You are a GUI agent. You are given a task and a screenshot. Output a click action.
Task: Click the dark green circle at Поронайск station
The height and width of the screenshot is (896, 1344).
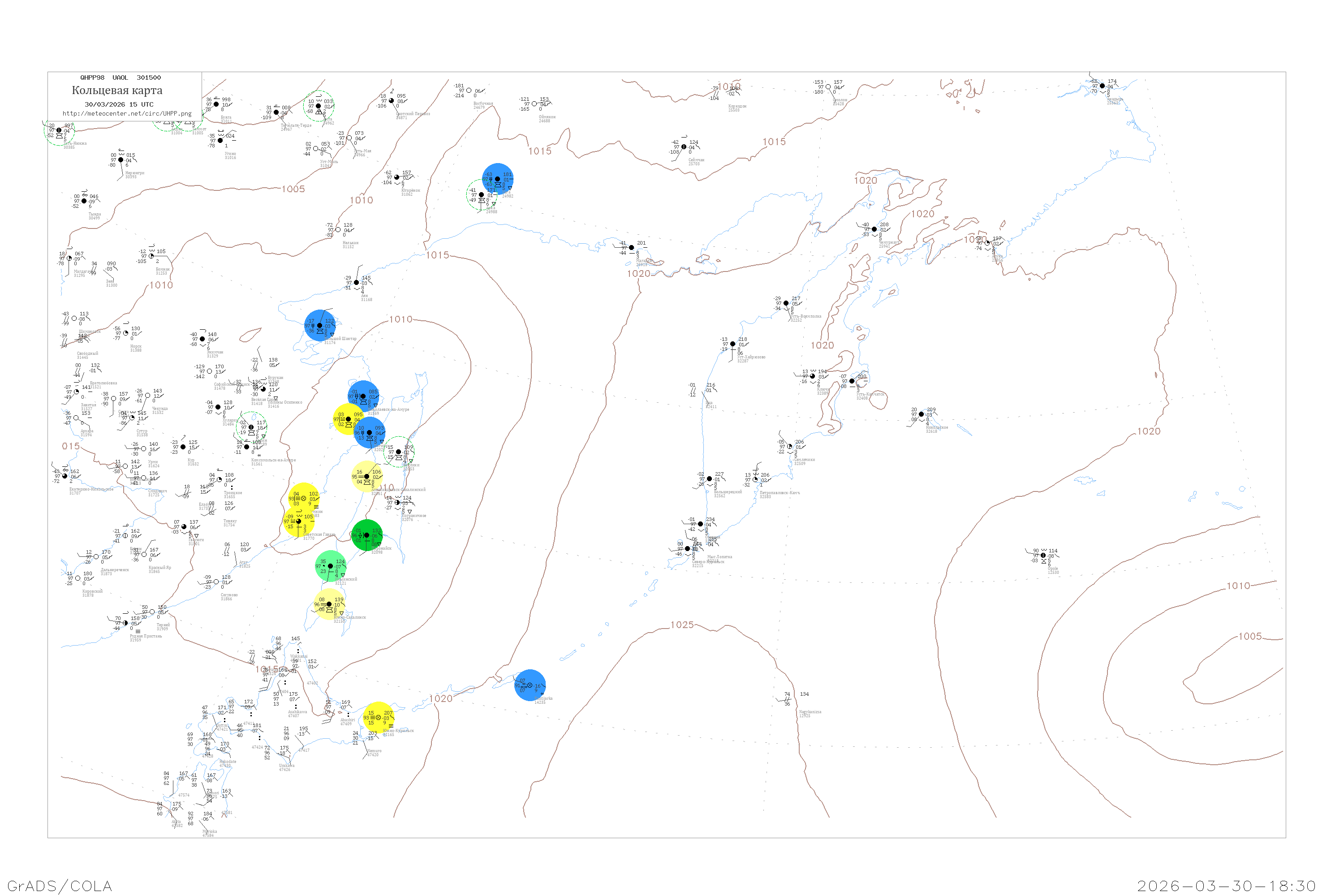(367, 535)
